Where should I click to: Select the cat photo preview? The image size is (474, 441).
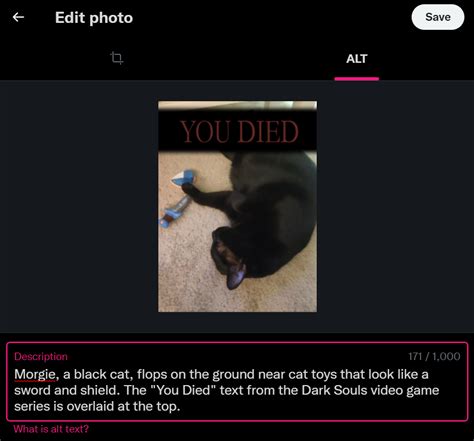[x=237, y=206]
